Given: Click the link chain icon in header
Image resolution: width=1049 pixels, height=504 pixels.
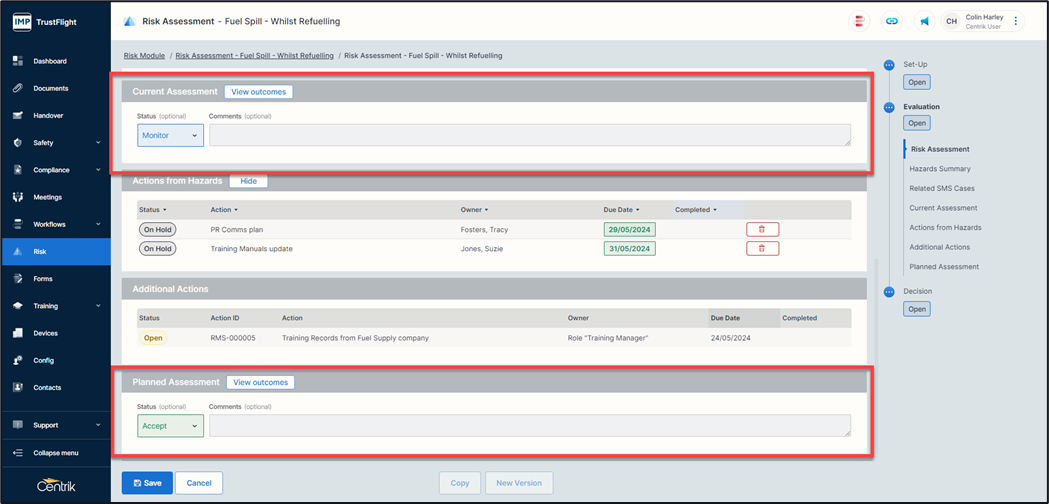Looking at the screenshot, I should coord(891,21).
